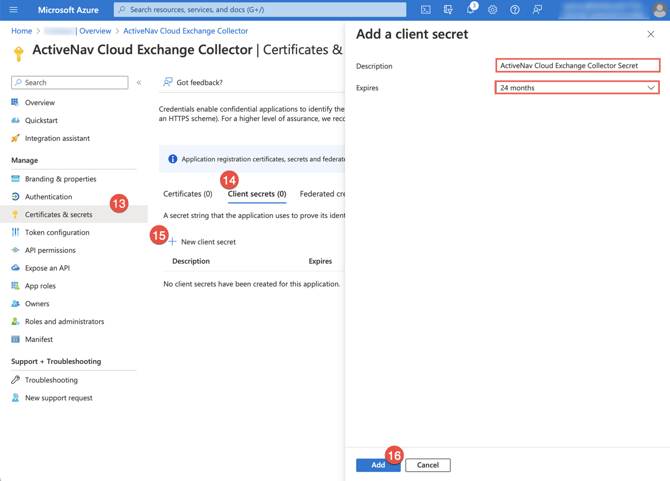
Task: Click the Microsoft Azure logo text
Action: (x=68, y=10)
